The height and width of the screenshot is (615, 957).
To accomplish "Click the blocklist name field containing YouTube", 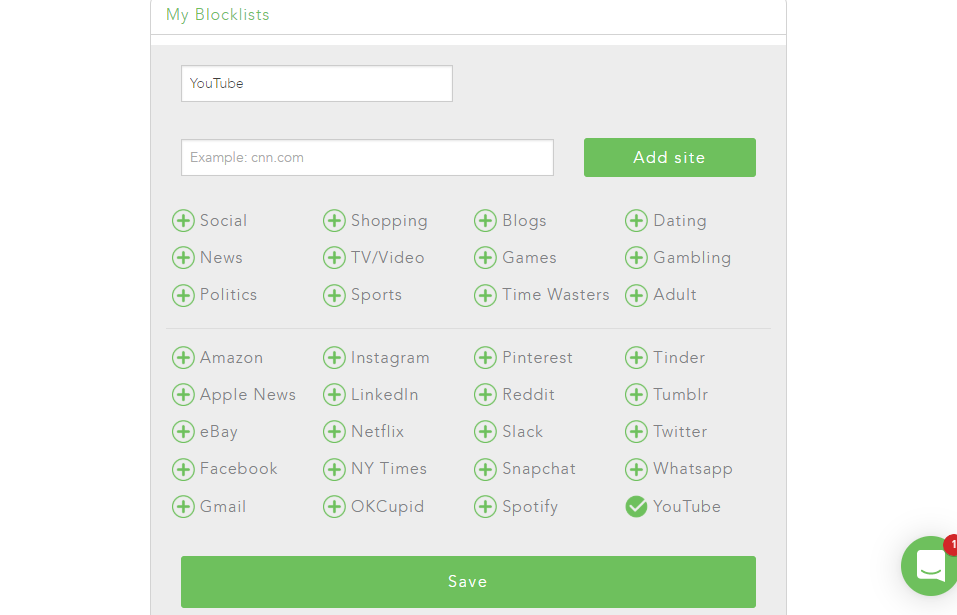I will coord(316,84).
